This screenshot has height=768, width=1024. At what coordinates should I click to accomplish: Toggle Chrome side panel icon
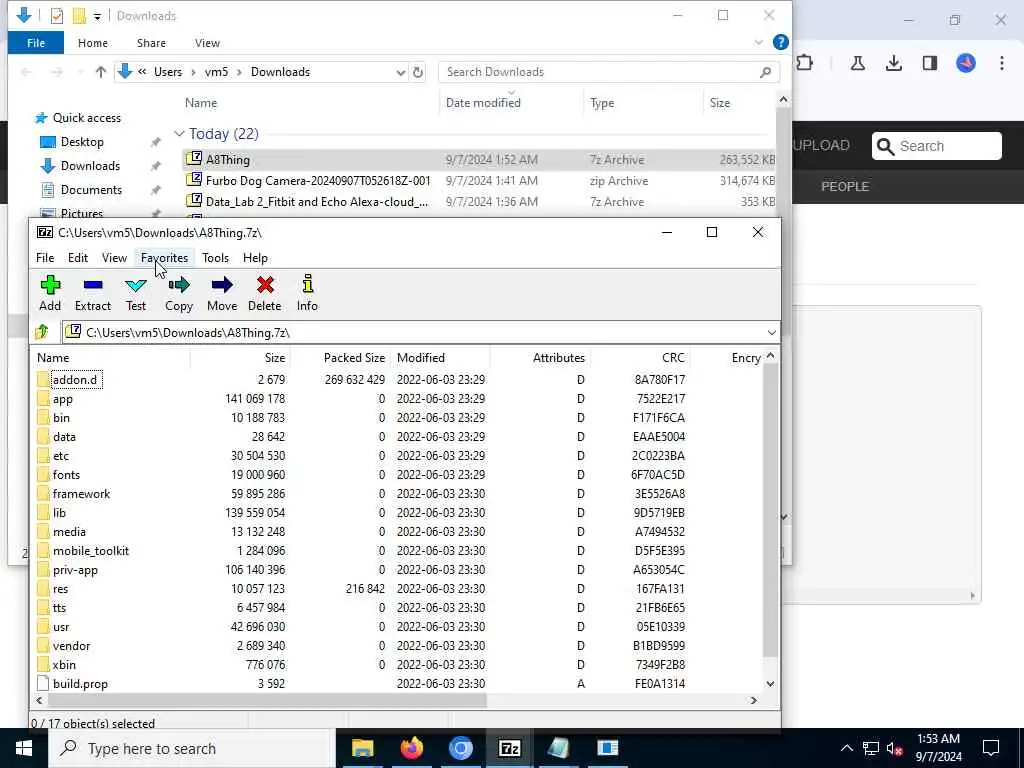click(929, 63)
